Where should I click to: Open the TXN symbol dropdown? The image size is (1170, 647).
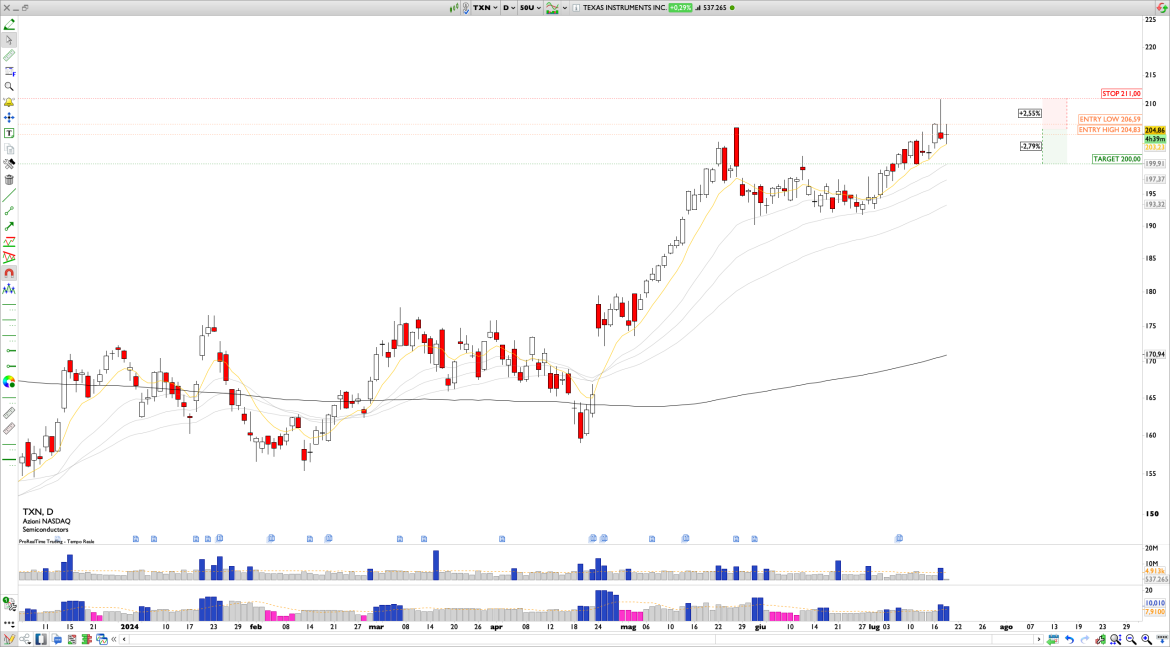click(484, 7)
